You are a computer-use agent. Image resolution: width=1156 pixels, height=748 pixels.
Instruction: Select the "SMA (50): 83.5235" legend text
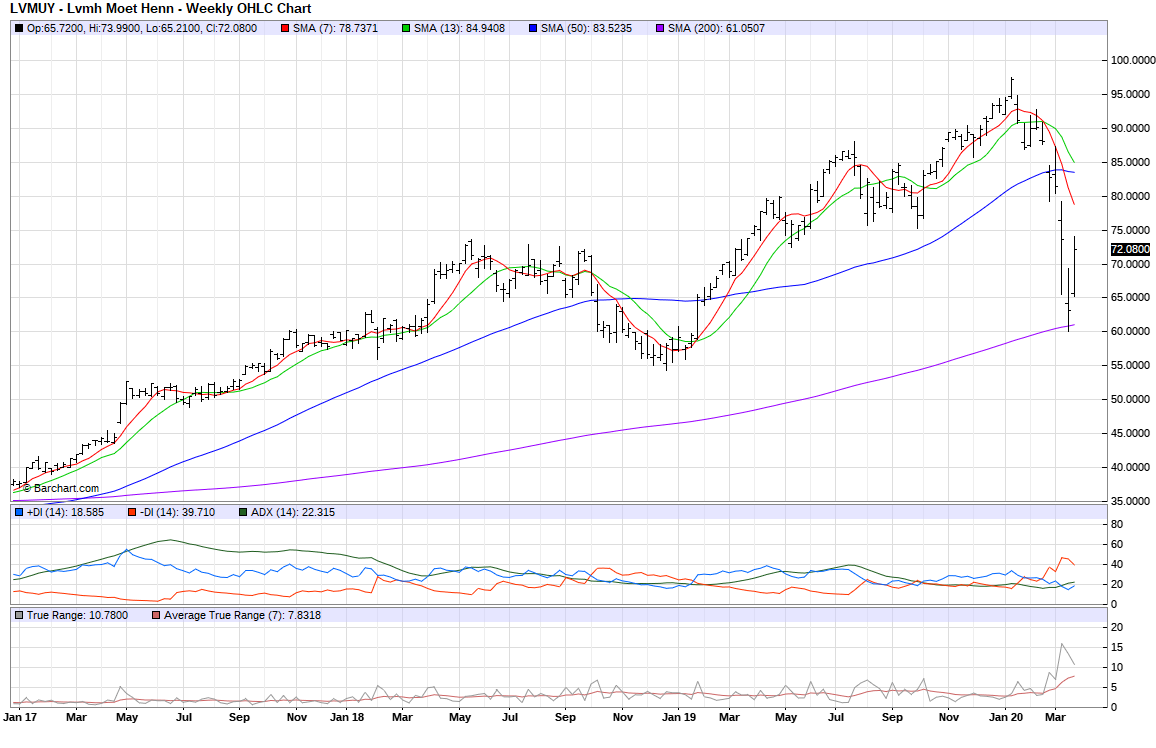pyautogui.click(x=586, y=29)
